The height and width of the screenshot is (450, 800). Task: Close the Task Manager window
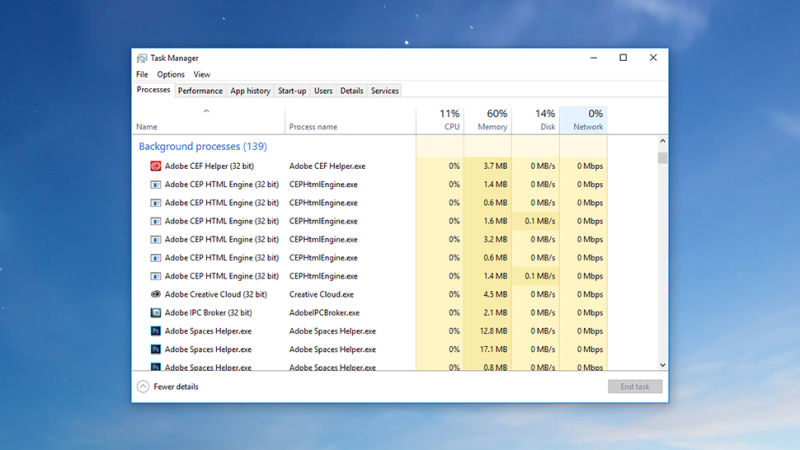tap(653, 58)
